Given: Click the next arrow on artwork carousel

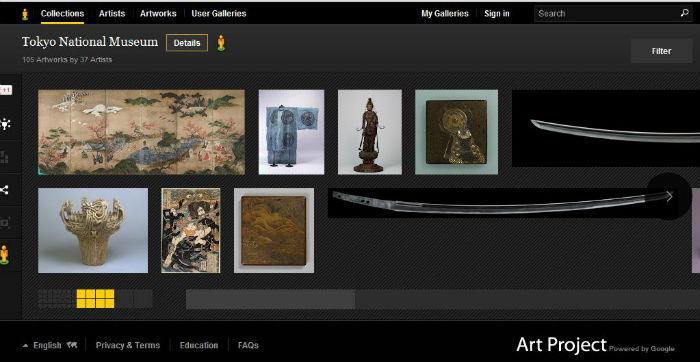Looking at the screenshot, I should 669,196.
